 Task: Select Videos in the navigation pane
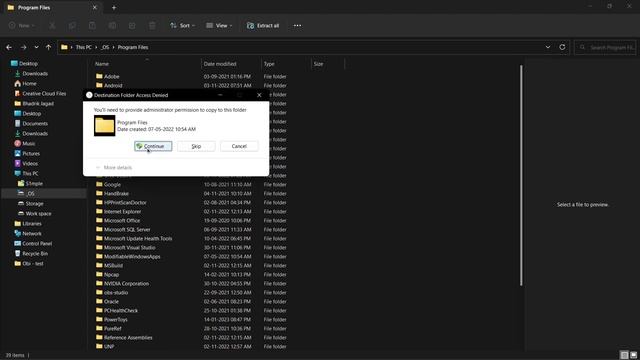coord(30,163)
